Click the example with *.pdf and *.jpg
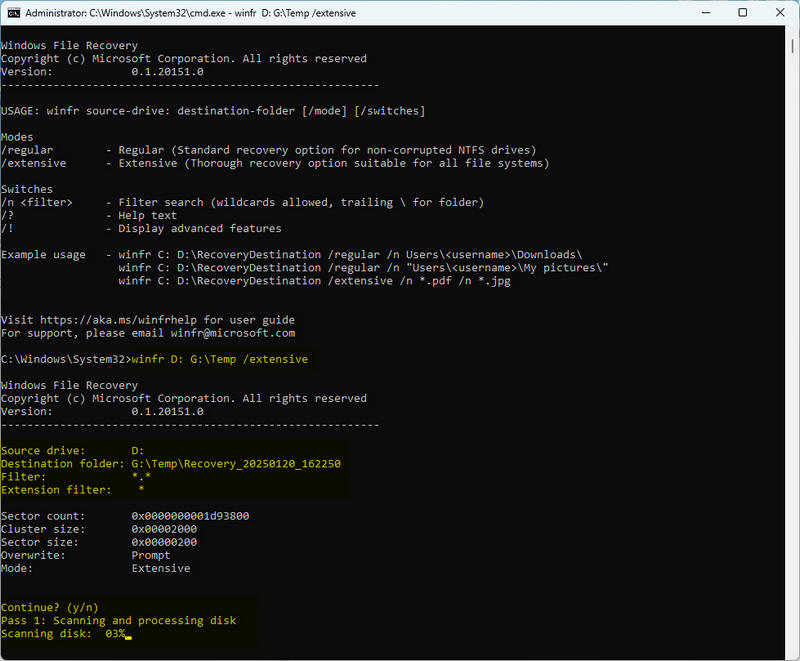800x661 pixels. pyautogui.click(x=314, y=281)
